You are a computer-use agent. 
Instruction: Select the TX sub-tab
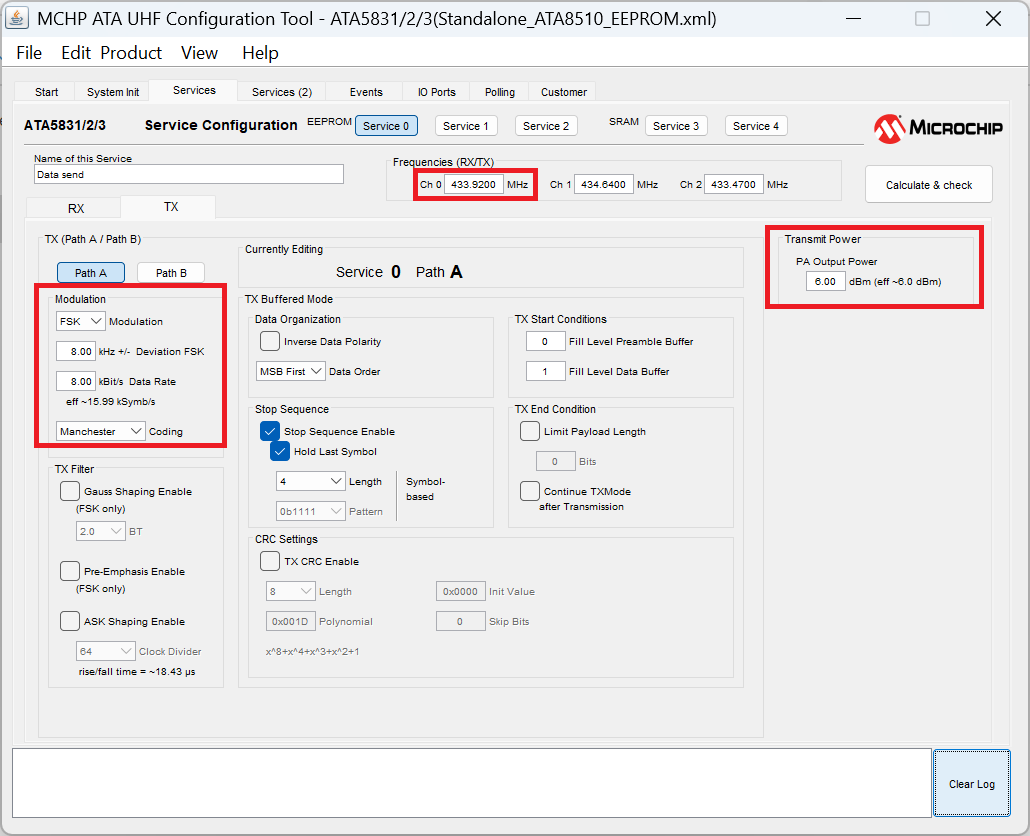point(171,207)
